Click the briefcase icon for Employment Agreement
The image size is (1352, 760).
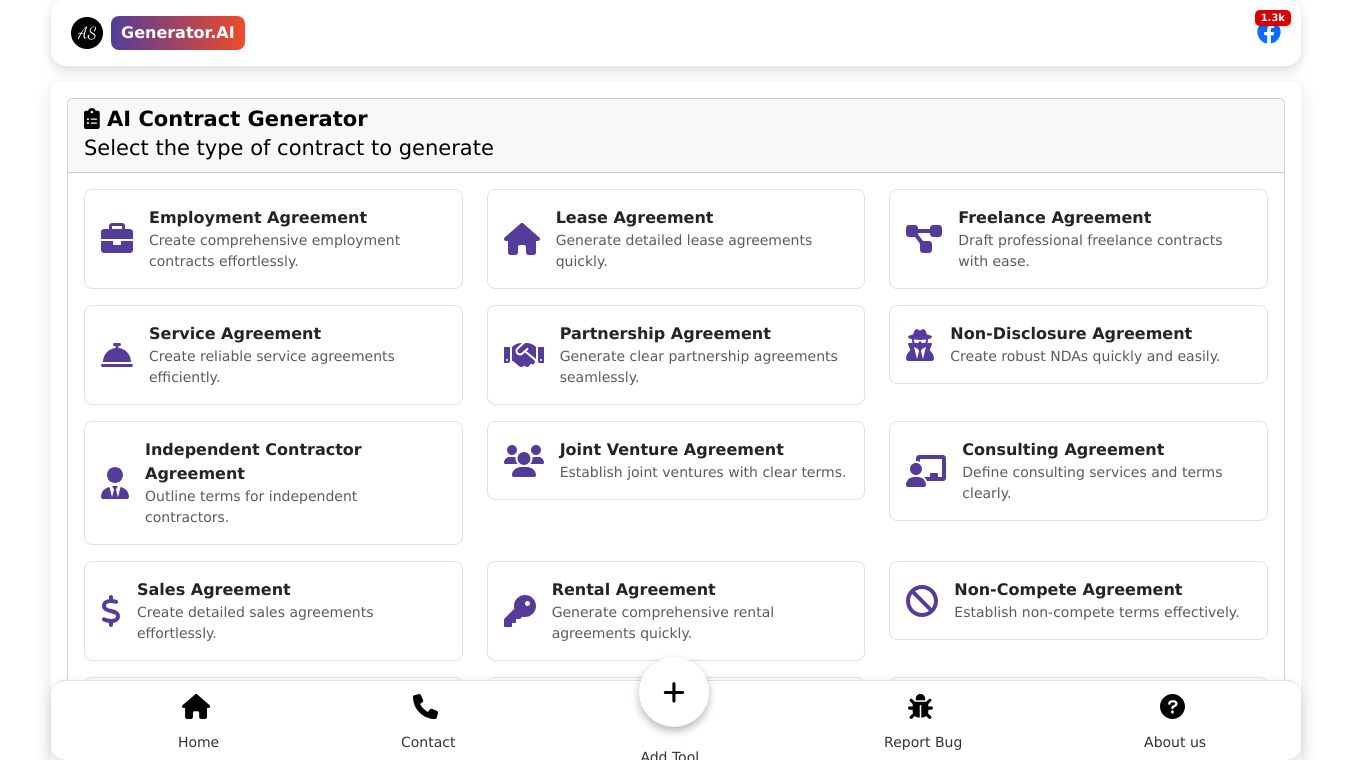click(117, 239)
